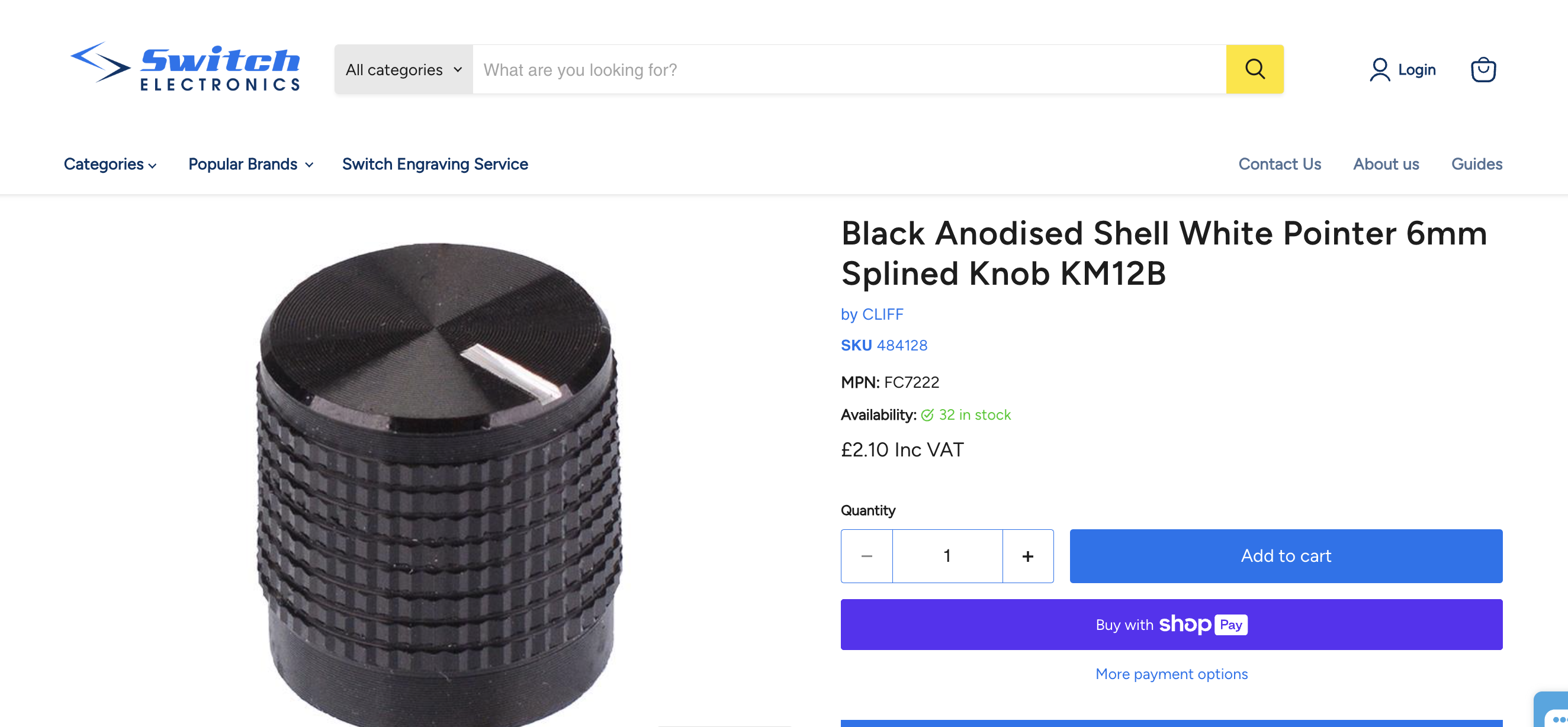Open the About us page
Viewport: 1568px width, 727px height.
click(x=1386, y=164)
